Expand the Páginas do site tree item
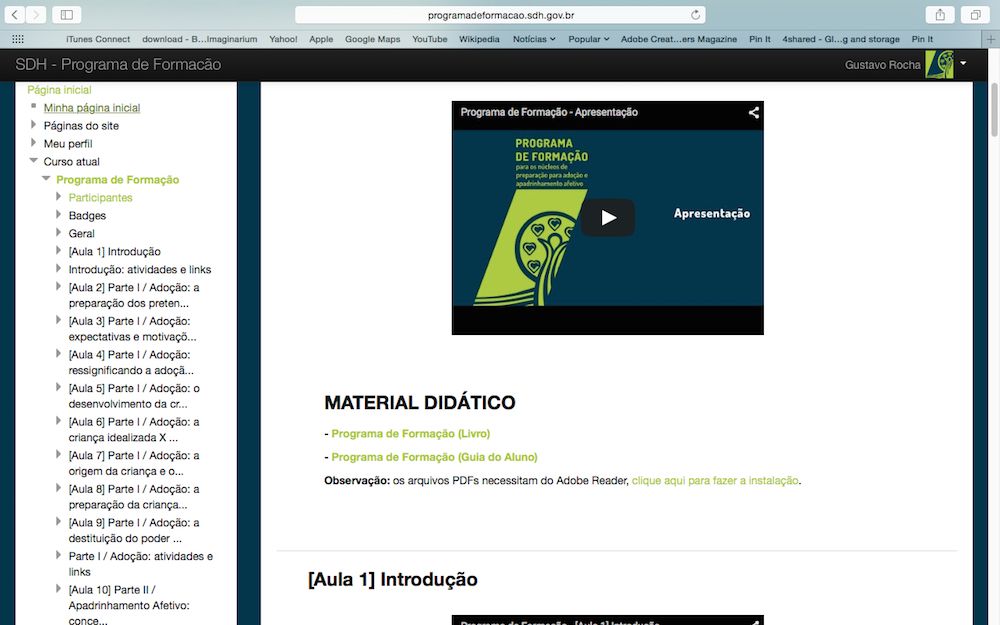Screen dimensions: 1000x625 [x=34, y=126]
